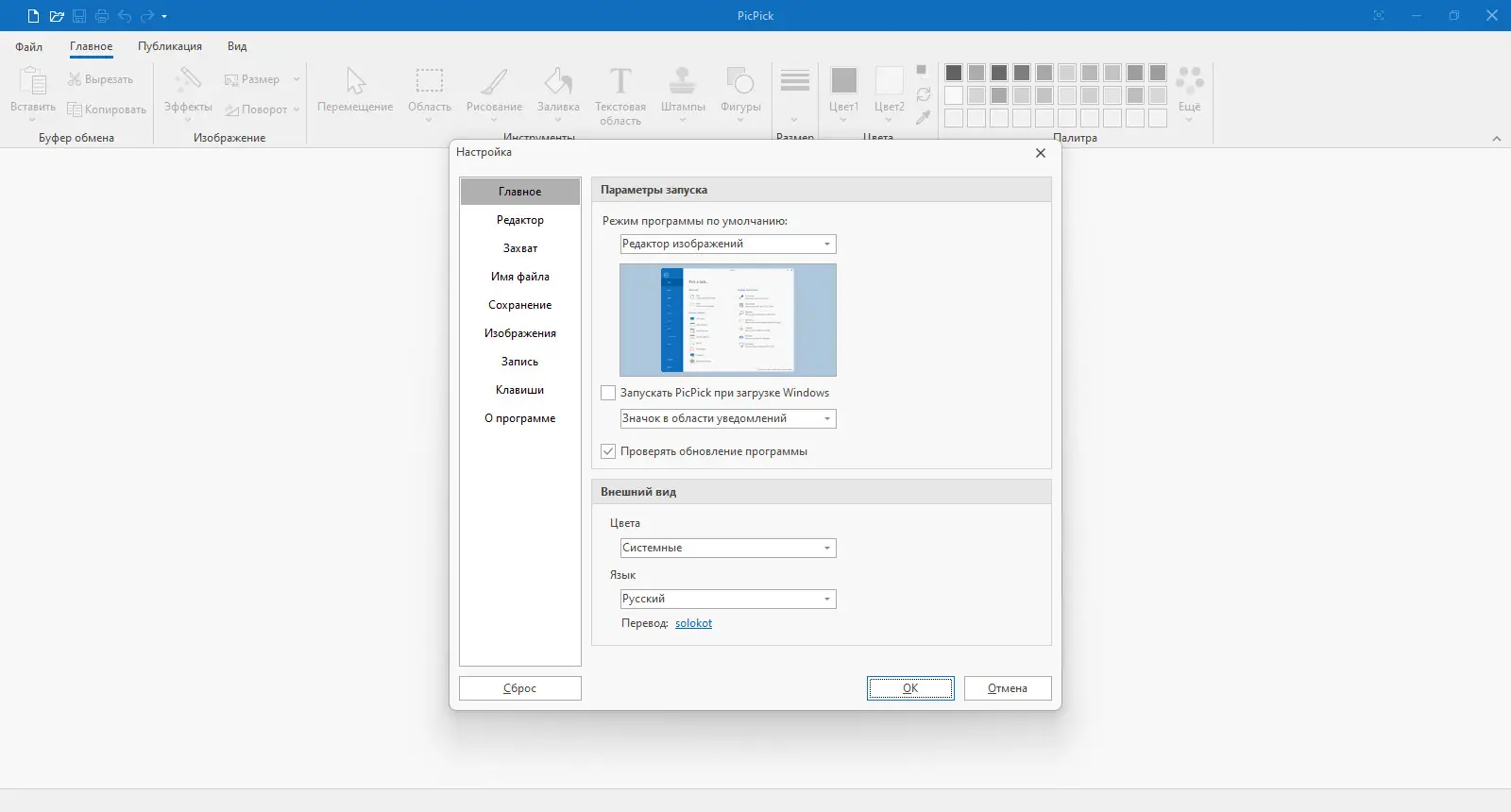The width and height of the screenshot is (1511, 812).
Task: Click the Сброс reset button
Action: [520, 688]
